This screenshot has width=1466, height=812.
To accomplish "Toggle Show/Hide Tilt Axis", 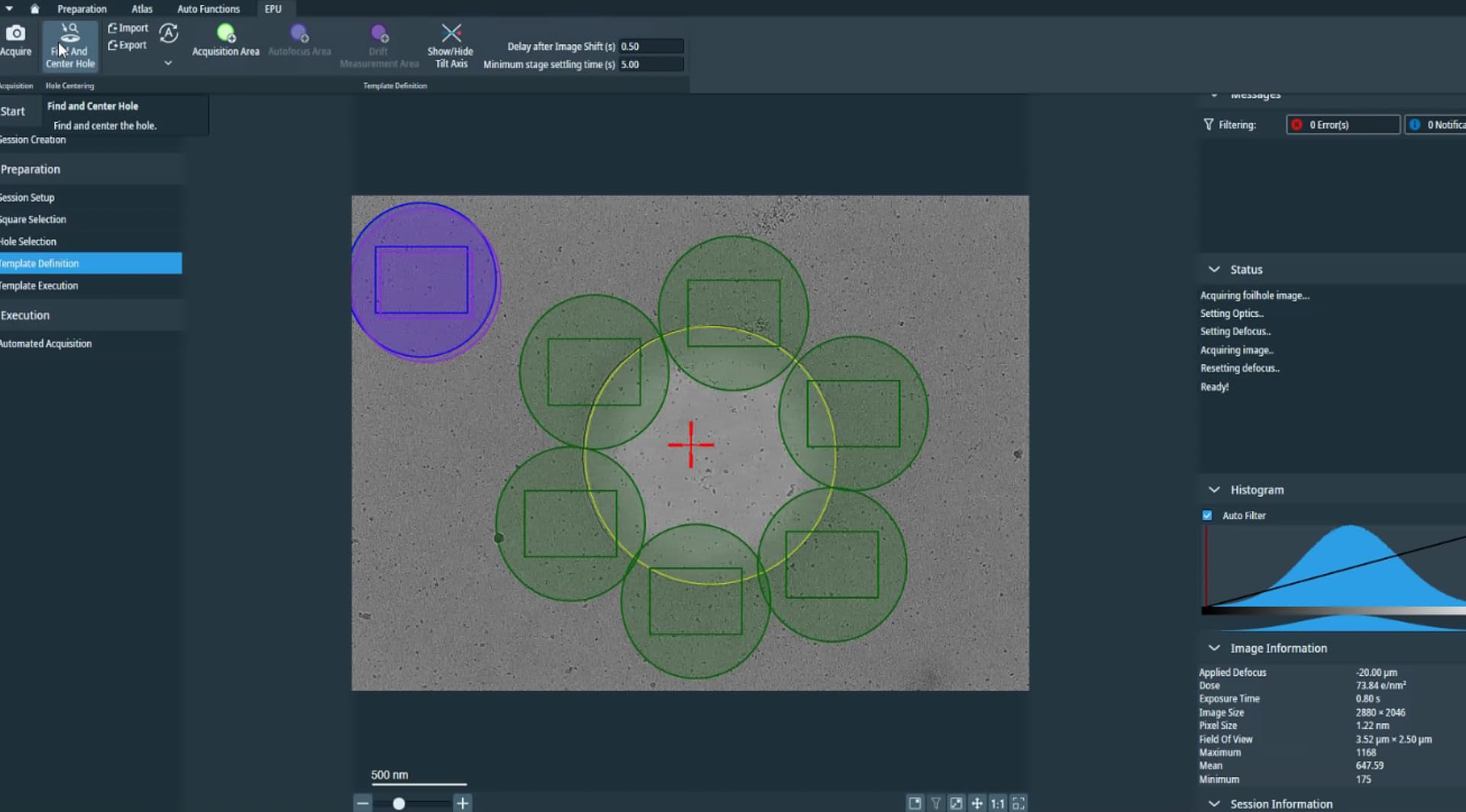I will 450,45.
